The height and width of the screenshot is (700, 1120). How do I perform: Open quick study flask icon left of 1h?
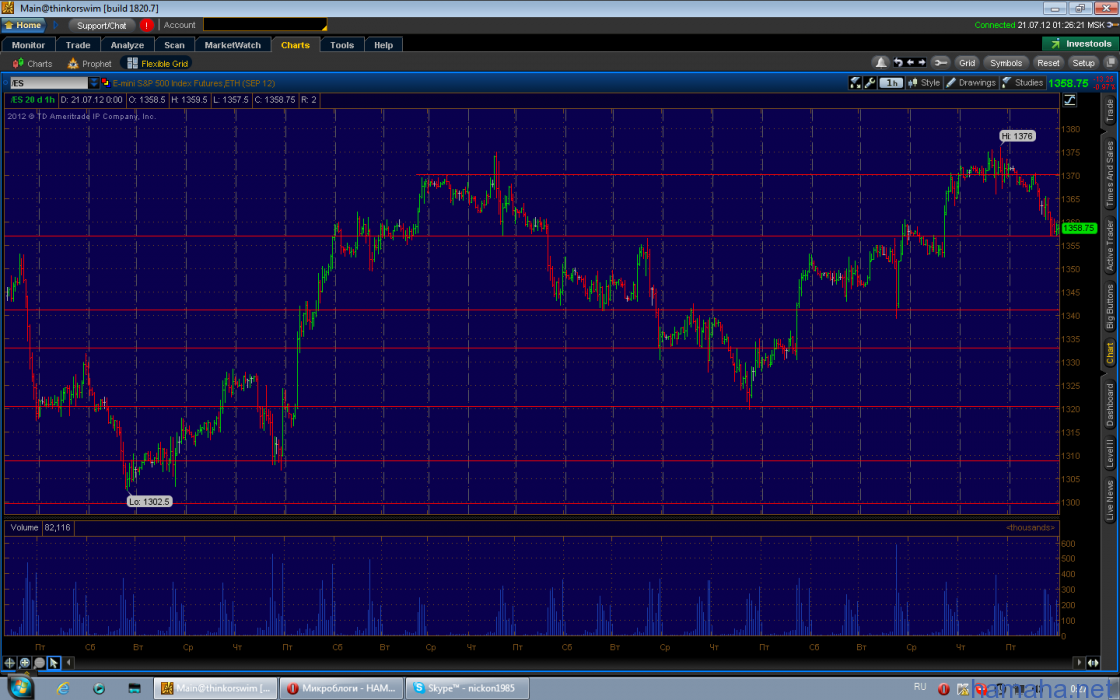tap(855, 83)
